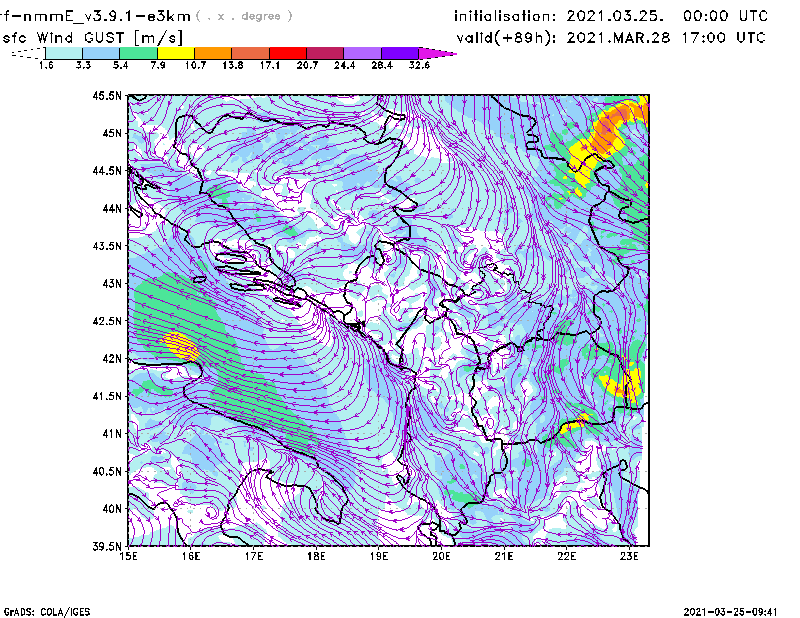This screenshot has width=800, height=618.
Task: Click the 21E longitude label
Action: tap(504, 556)
